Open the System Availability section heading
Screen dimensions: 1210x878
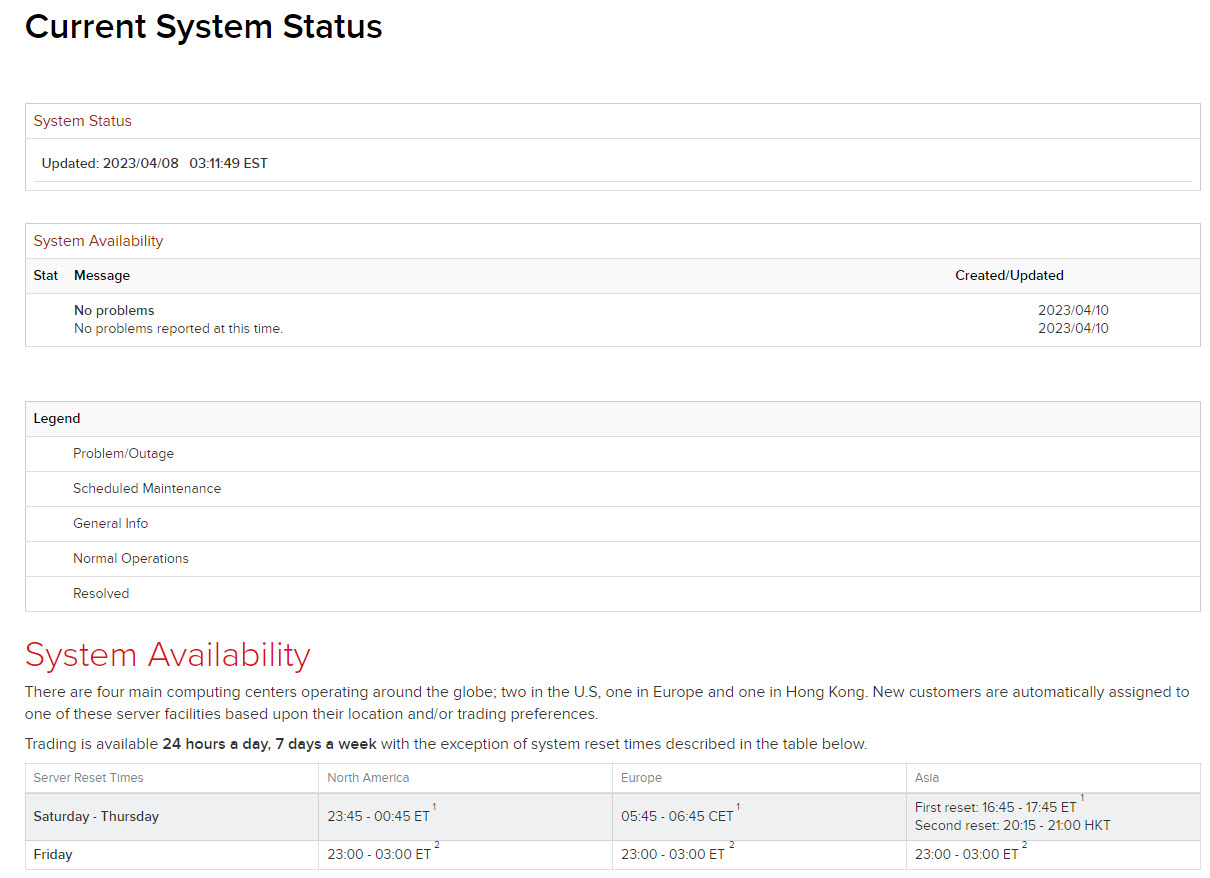[x=167, y=655]
